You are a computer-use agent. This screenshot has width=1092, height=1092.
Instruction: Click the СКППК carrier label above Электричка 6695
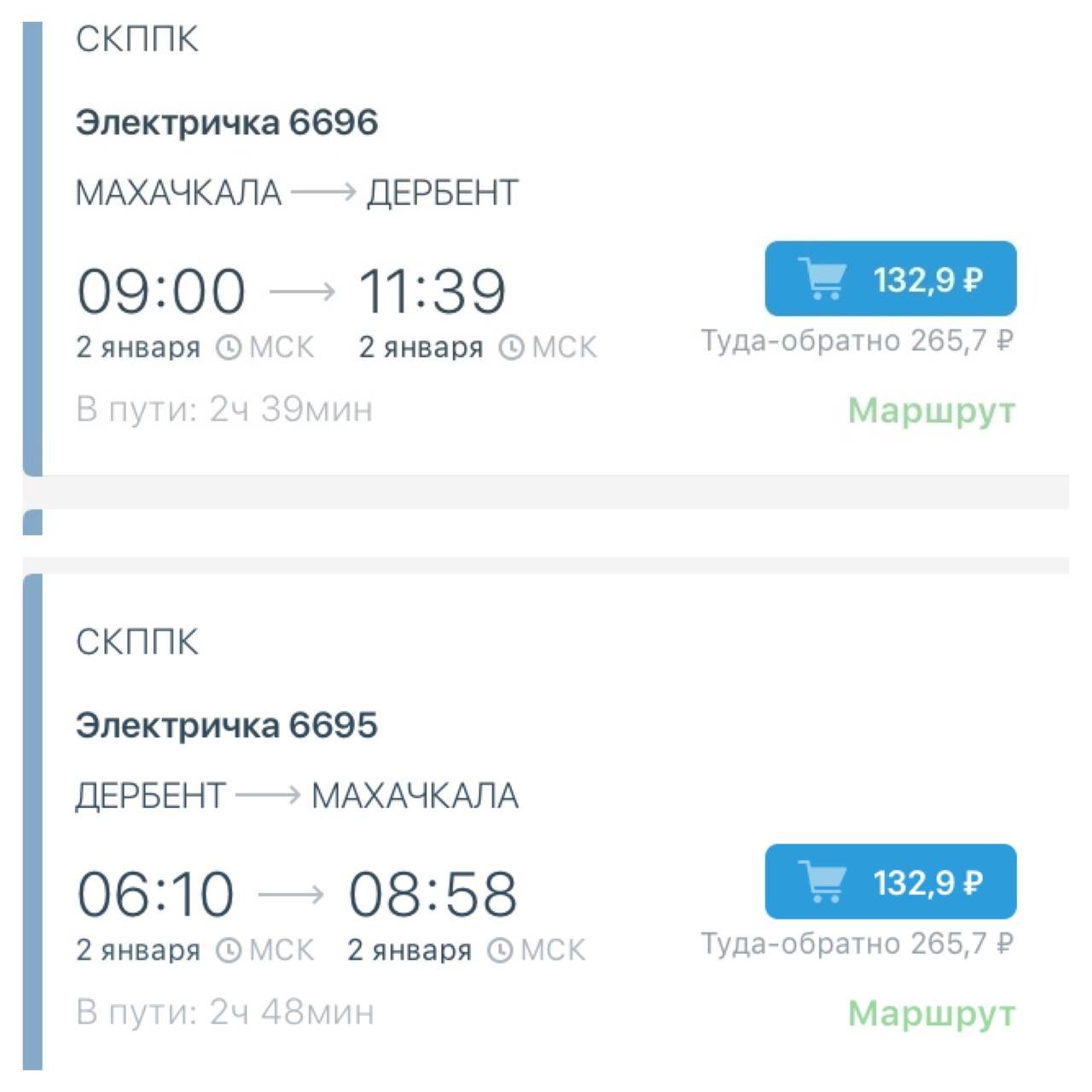(136, 642)
